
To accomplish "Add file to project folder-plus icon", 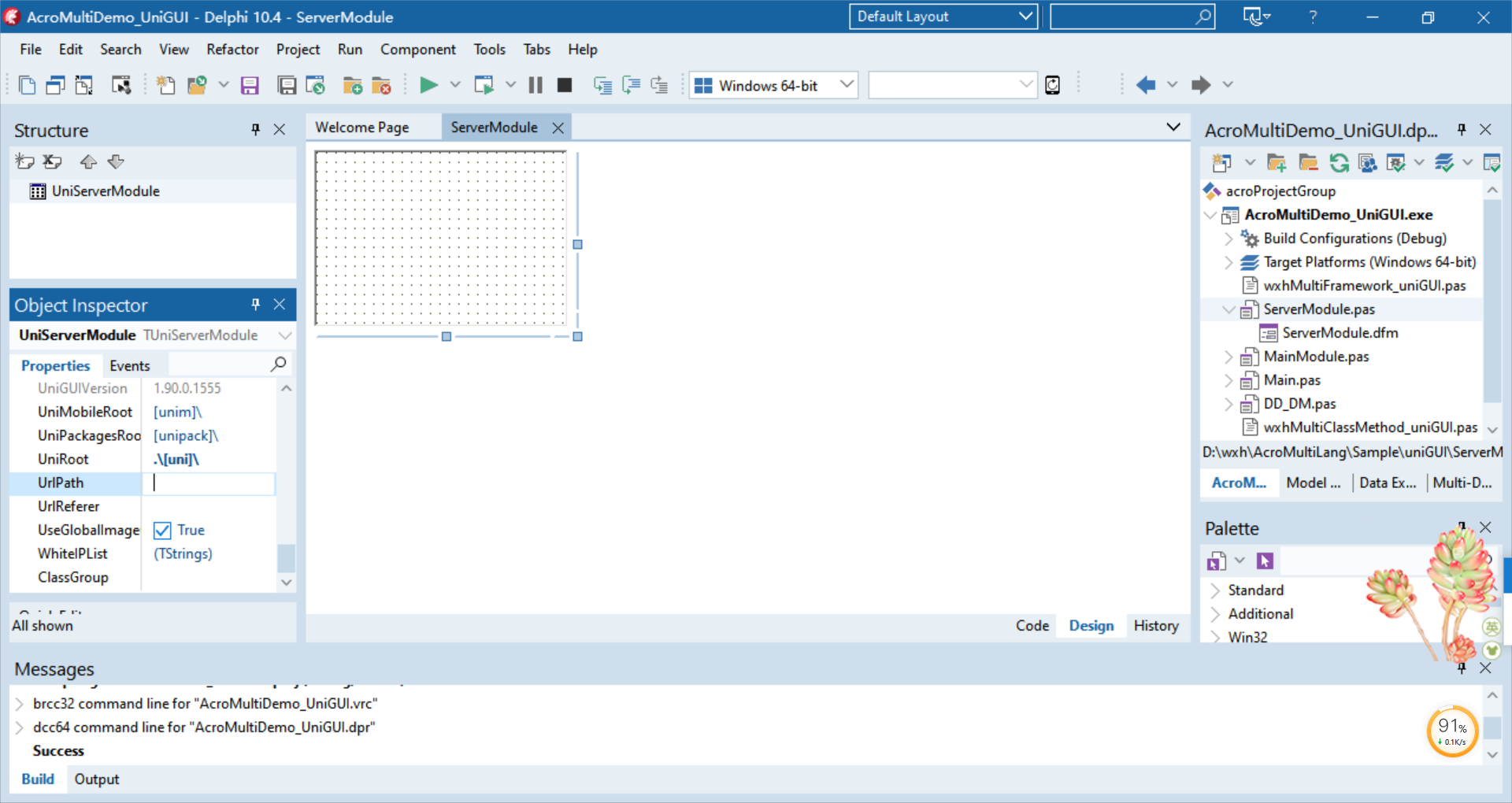I will [x=353, y=85].
